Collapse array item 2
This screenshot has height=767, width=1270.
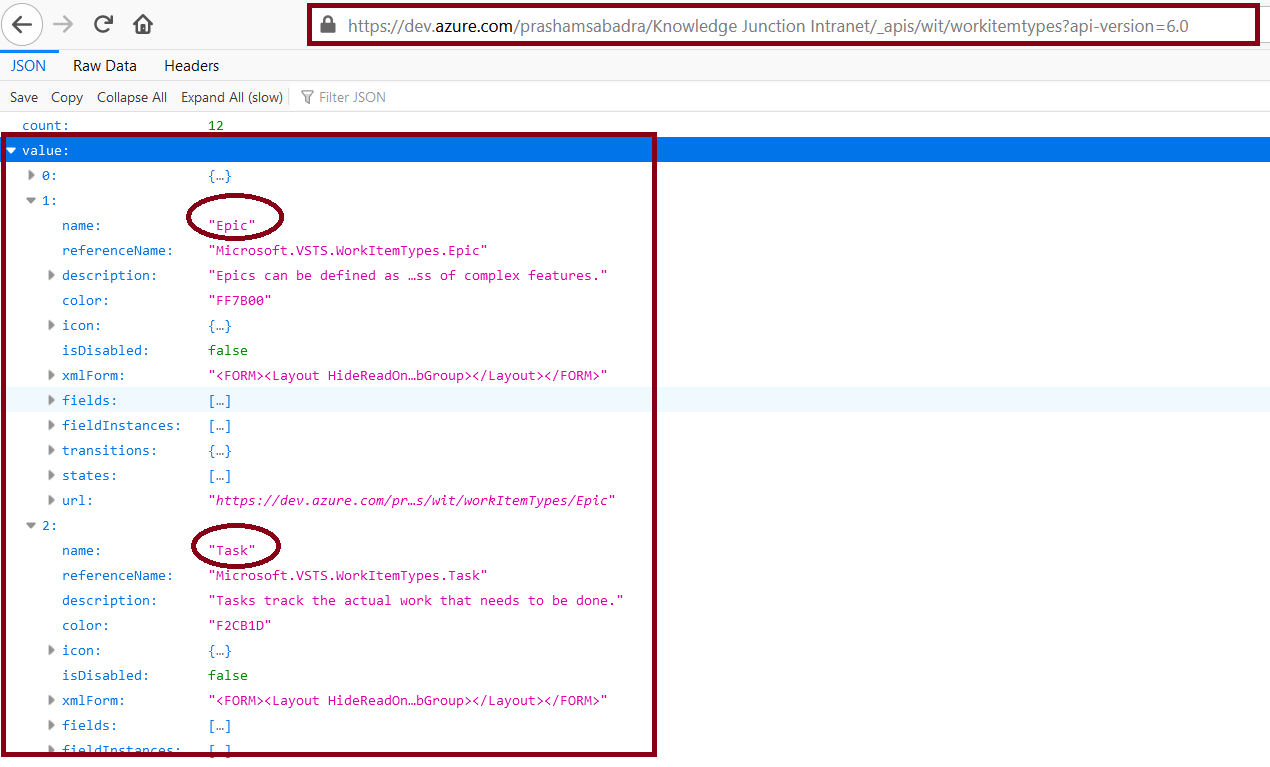coord(32,525)
